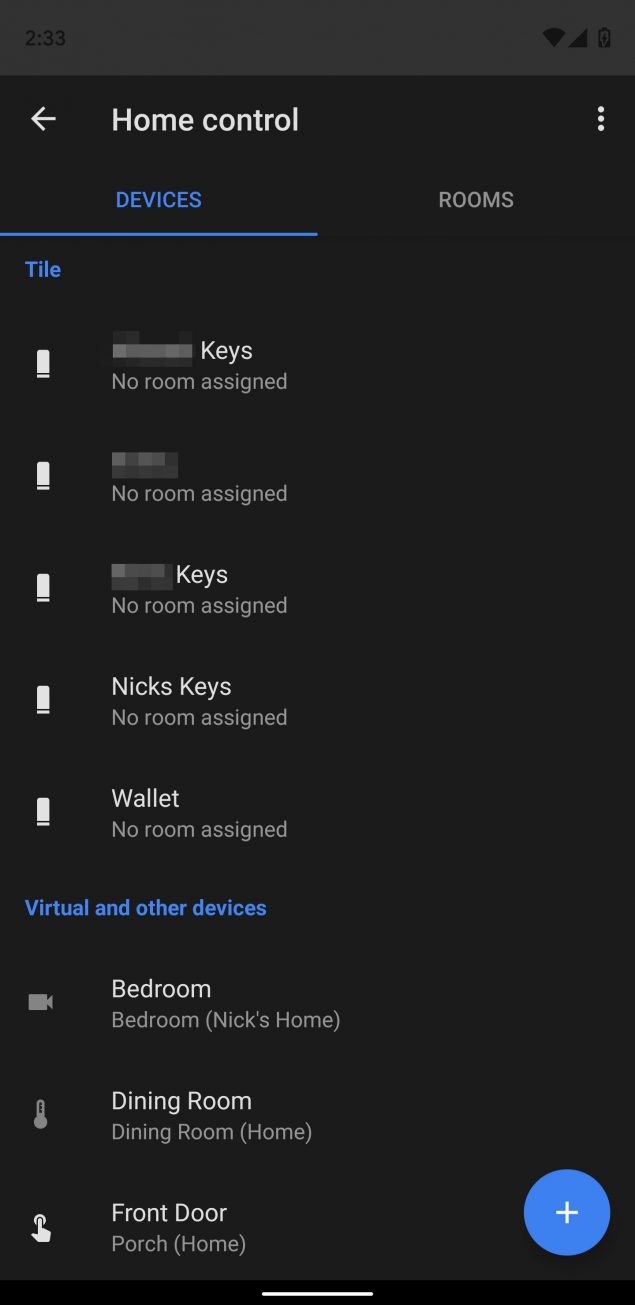The image size is (635, 1305).
Task: Select the Devices tab
Action: (x=158, y=200)
